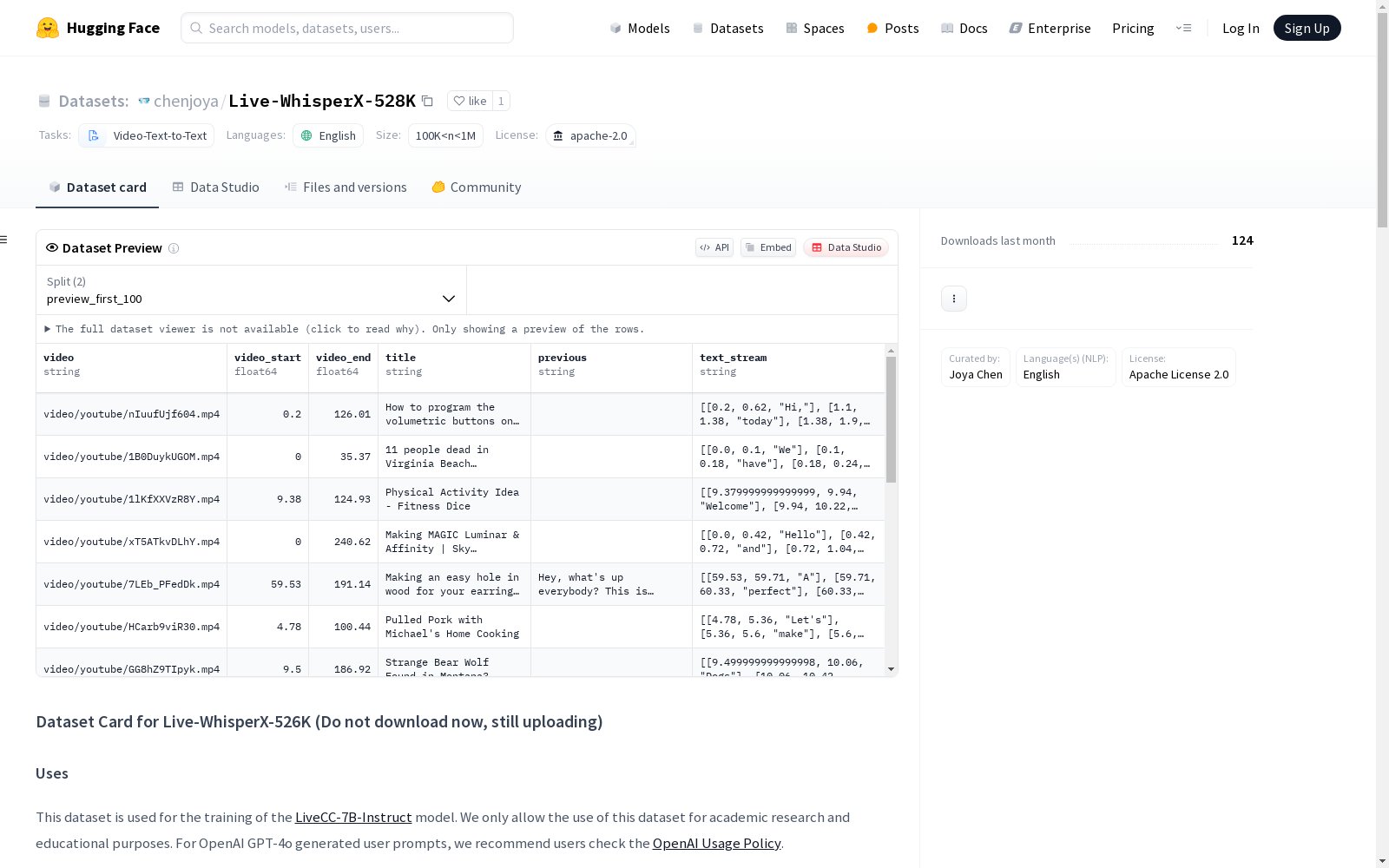This screenshot has height=868, width=1389.
Task: Open the Models navigation item
Action: [640, 28]
